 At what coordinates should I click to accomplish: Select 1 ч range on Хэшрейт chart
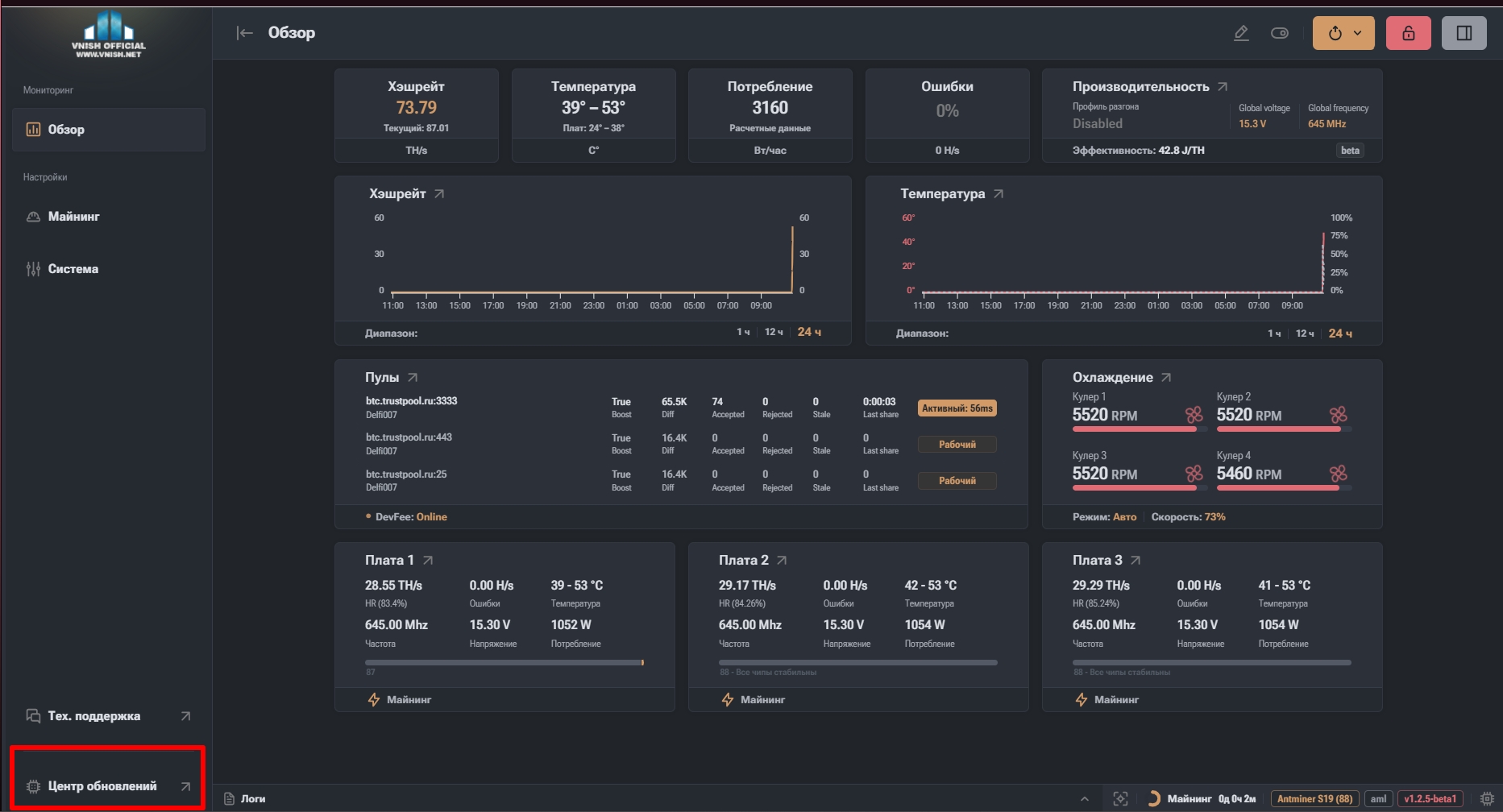pyautogui.click(x=743, y=332)
